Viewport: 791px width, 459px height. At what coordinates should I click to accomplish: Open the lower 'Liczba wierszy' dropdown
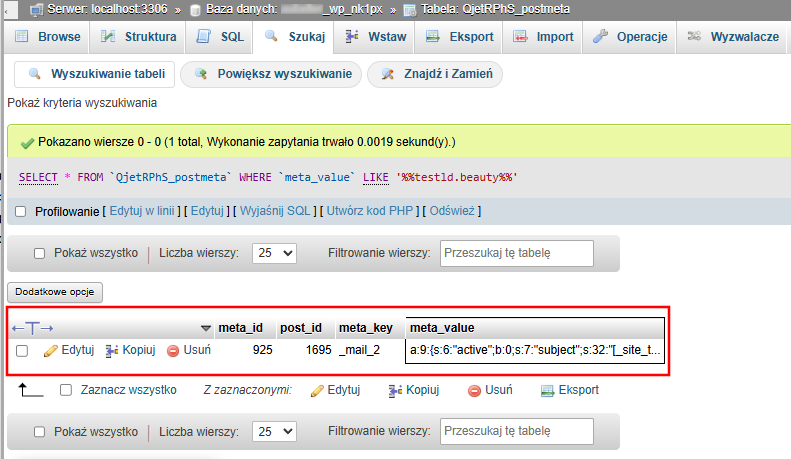(274, 431)
